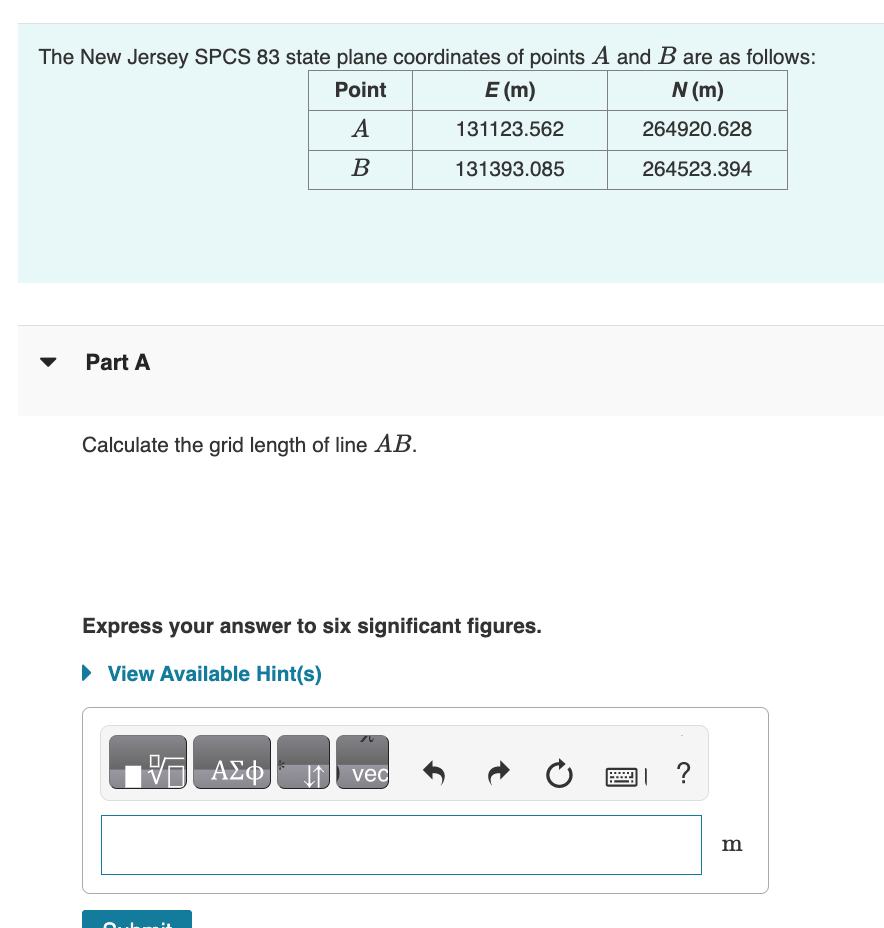This screenshot has height=928, width=884.
Task: Open the vector notation palette
Action: pos(362,762)
